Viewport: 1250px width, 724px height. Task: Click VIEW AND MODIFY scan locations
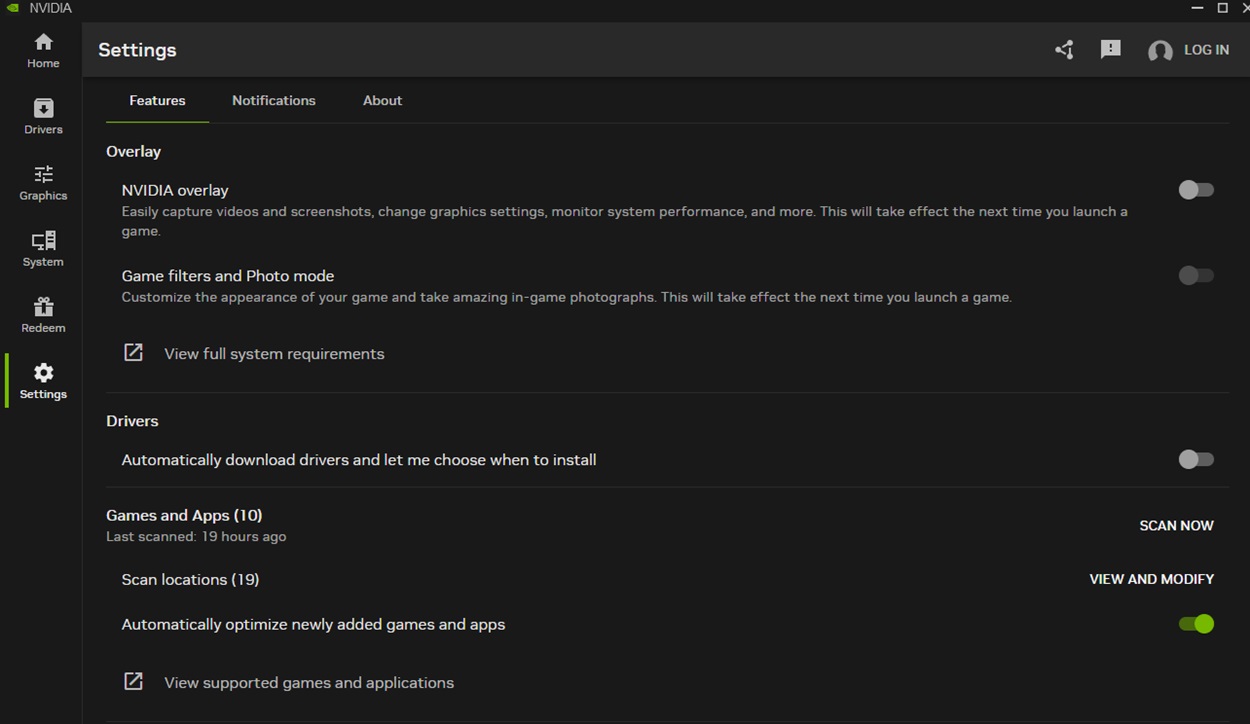(x=1151, y=579)
